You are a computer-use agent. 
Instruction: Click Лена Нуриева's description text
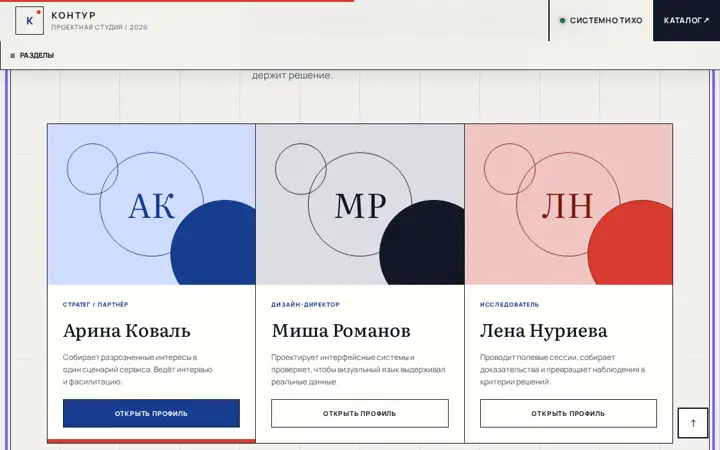(x=562, y=369)
